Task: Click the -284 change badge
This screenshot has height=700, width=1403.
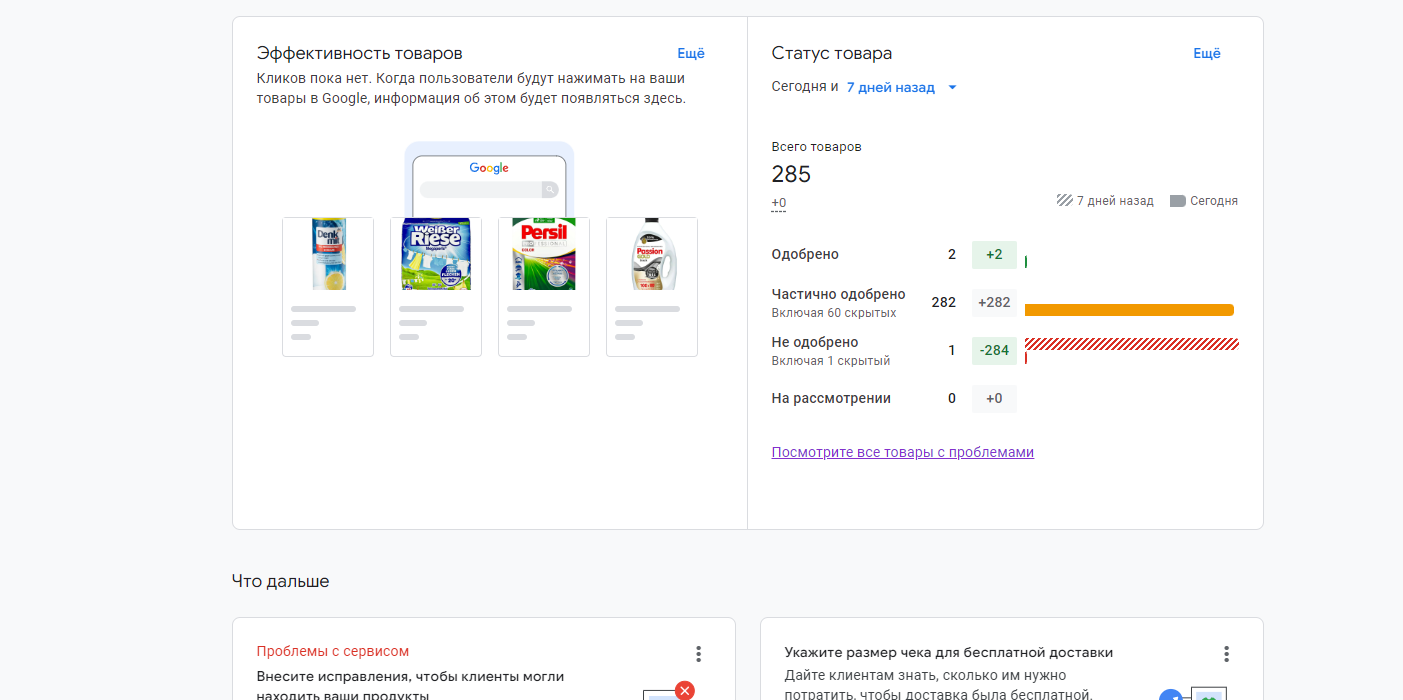Action: 994,350
